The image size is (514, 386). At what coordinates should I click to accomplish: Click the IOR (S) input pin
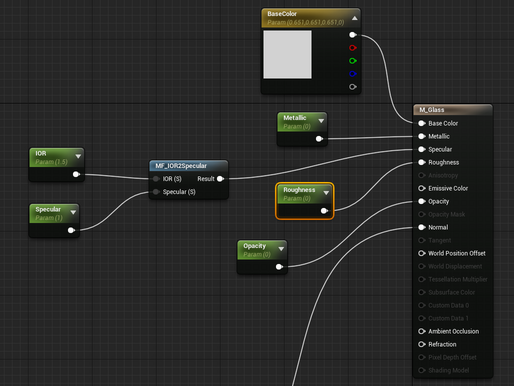pos(156,179)
